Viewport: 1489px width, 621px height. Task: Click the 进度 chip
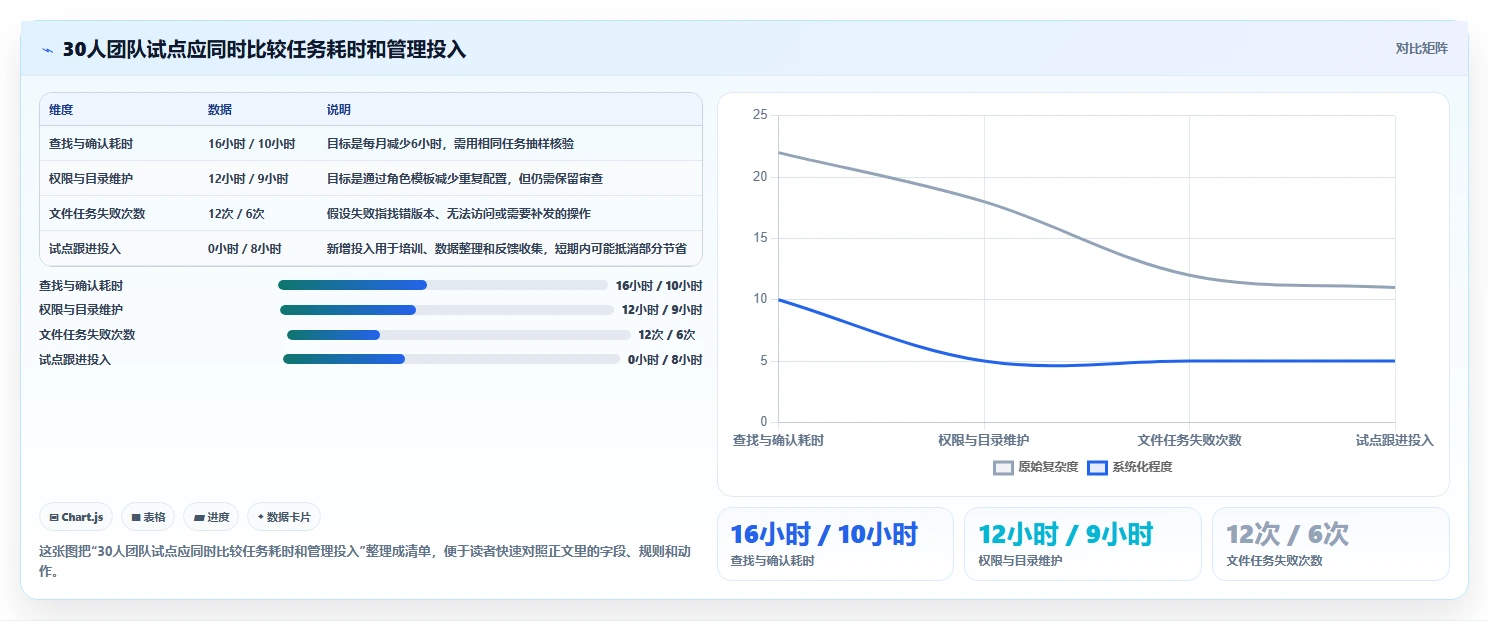click(211, 517)
